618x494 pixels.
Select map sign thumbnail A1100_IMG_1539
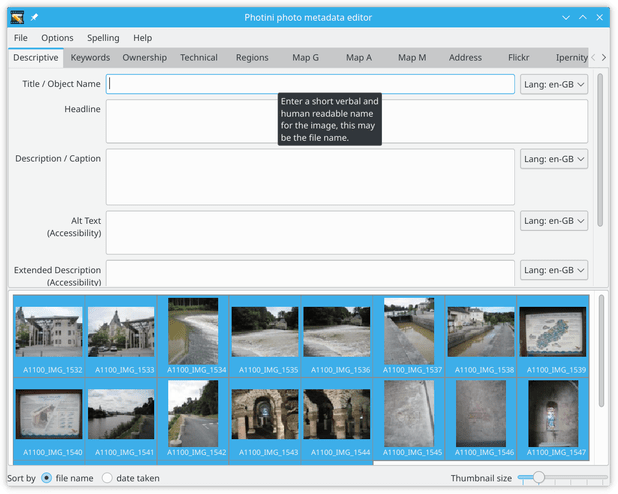(553, 336)
